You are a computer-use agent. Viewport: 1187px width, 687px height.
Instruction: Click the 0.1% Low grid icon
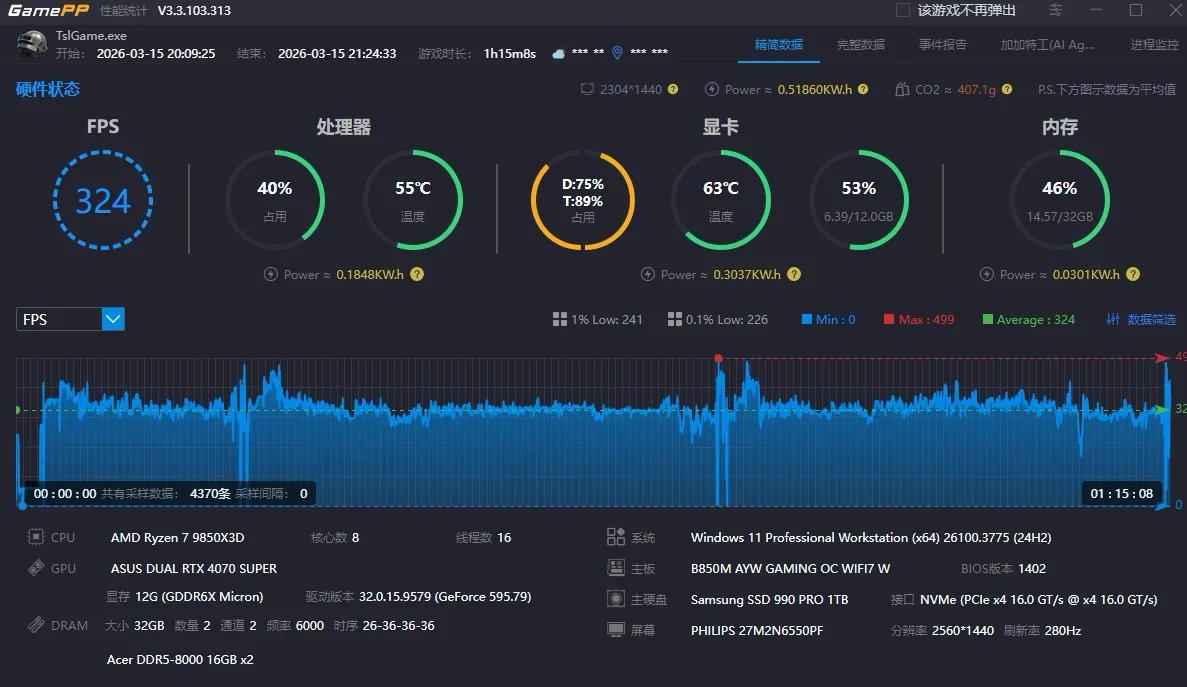675,319
